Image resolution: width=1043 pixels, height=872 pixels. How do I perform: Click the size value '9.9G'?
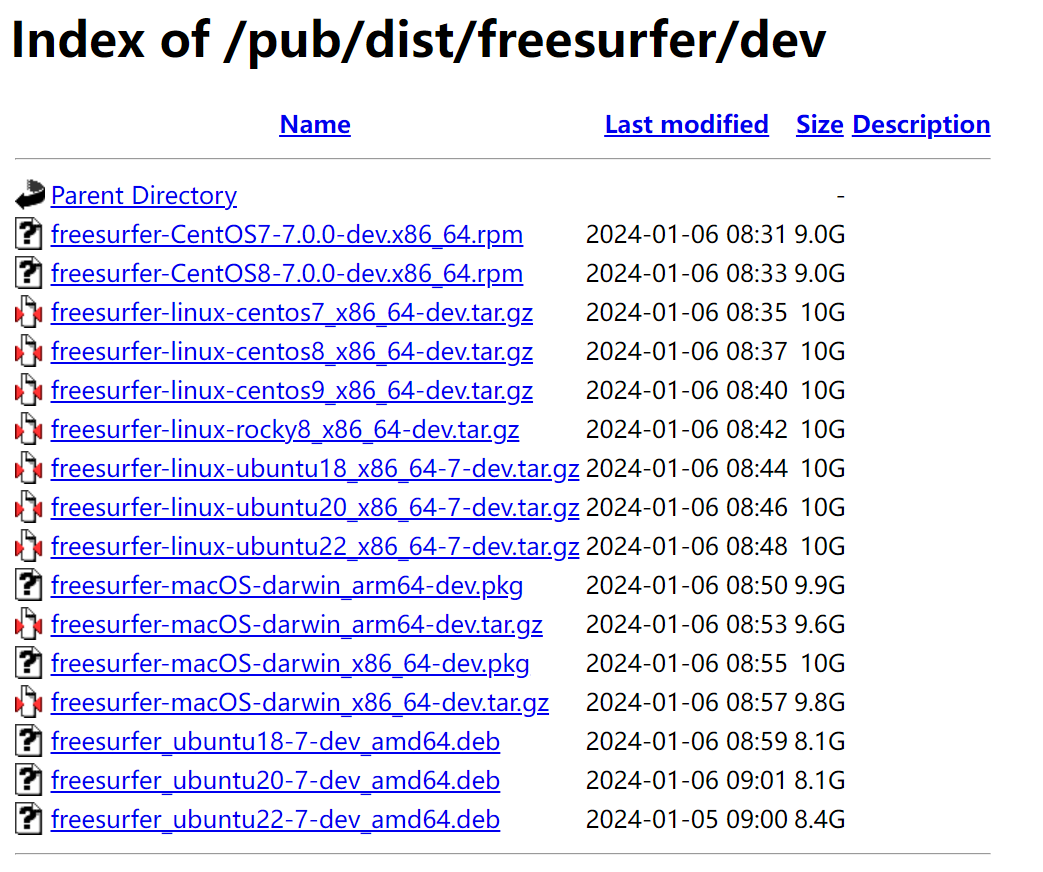(x=820, y=585)
